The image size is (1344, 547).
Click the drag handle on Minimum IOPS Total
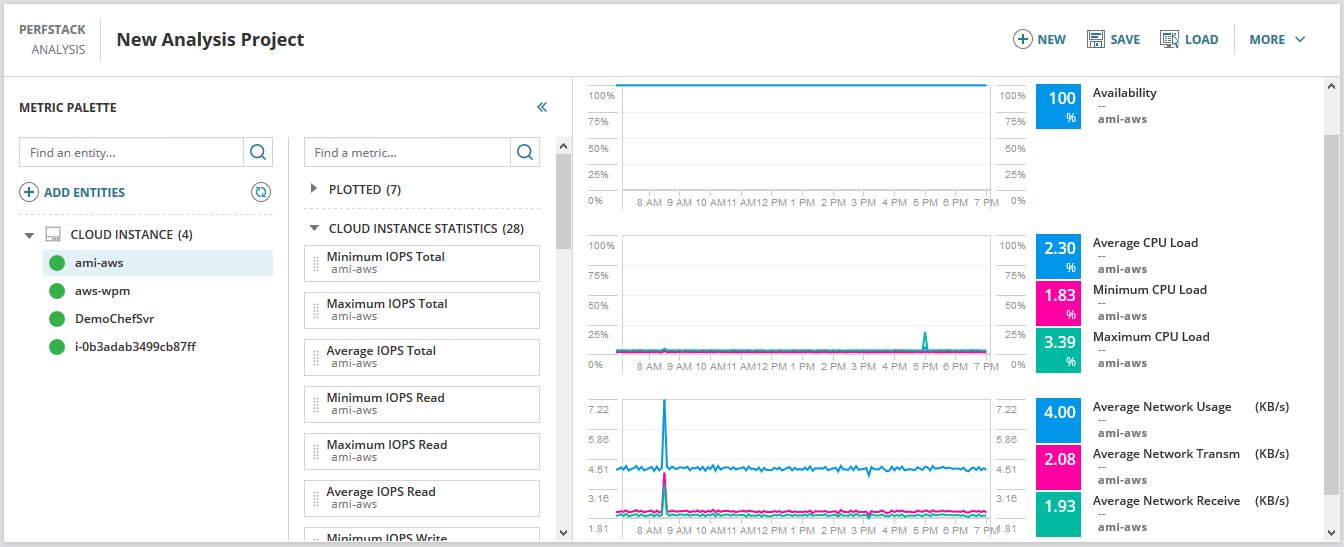click(x=316, y=263)
